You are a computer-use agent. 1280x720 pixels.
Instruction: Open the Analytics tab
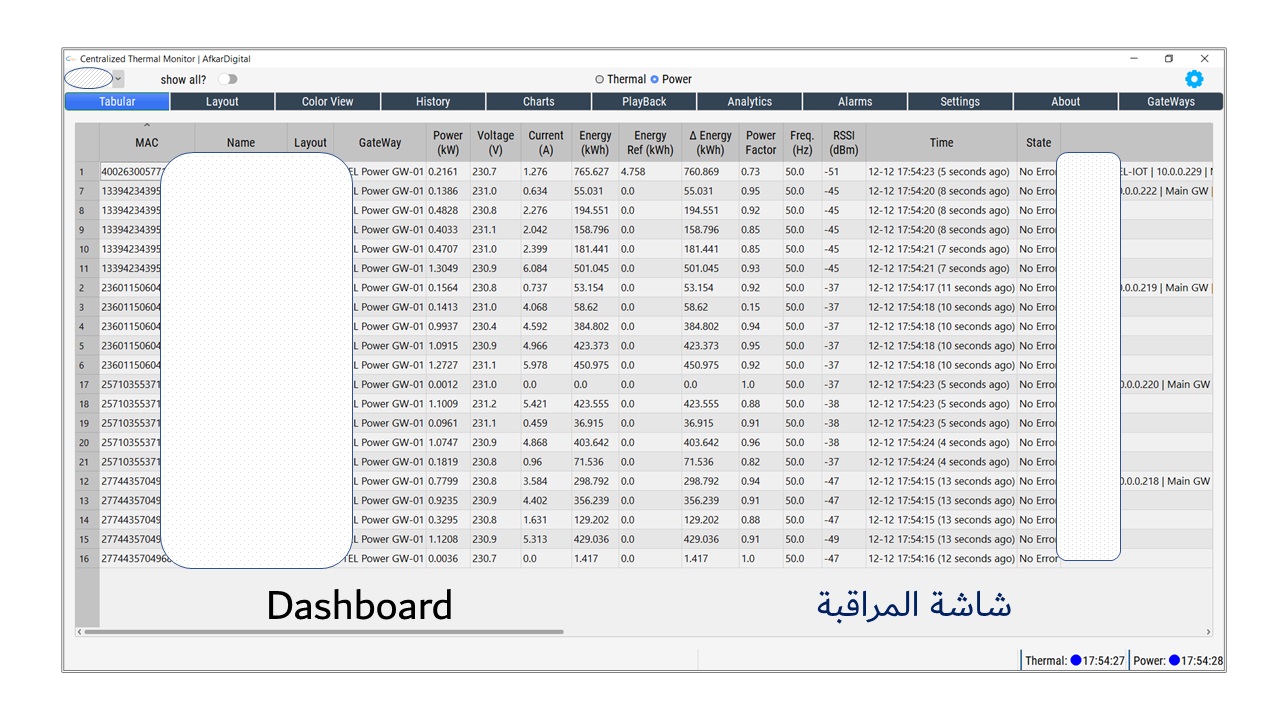[750, 101]
